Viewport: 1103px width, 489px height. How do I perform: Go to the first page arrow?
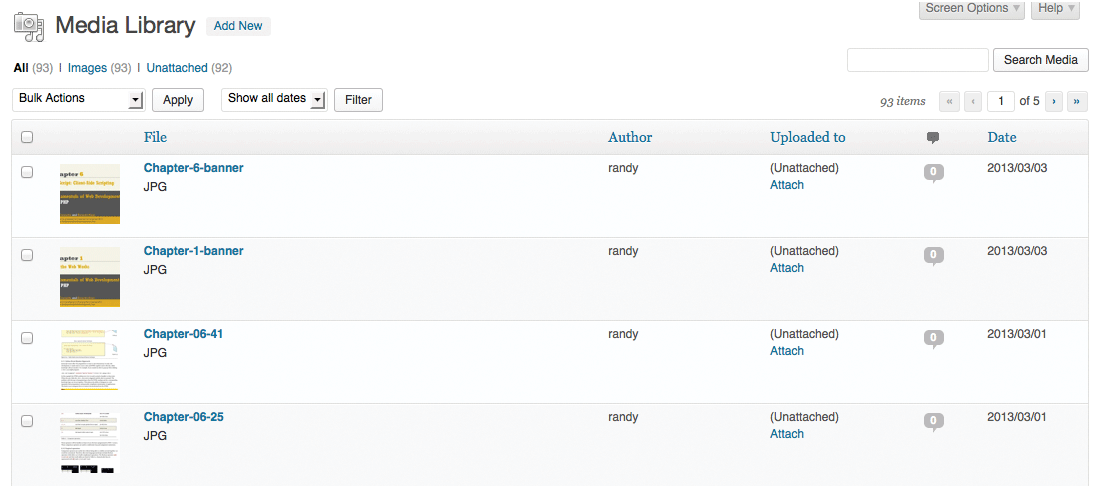[949, 101]
